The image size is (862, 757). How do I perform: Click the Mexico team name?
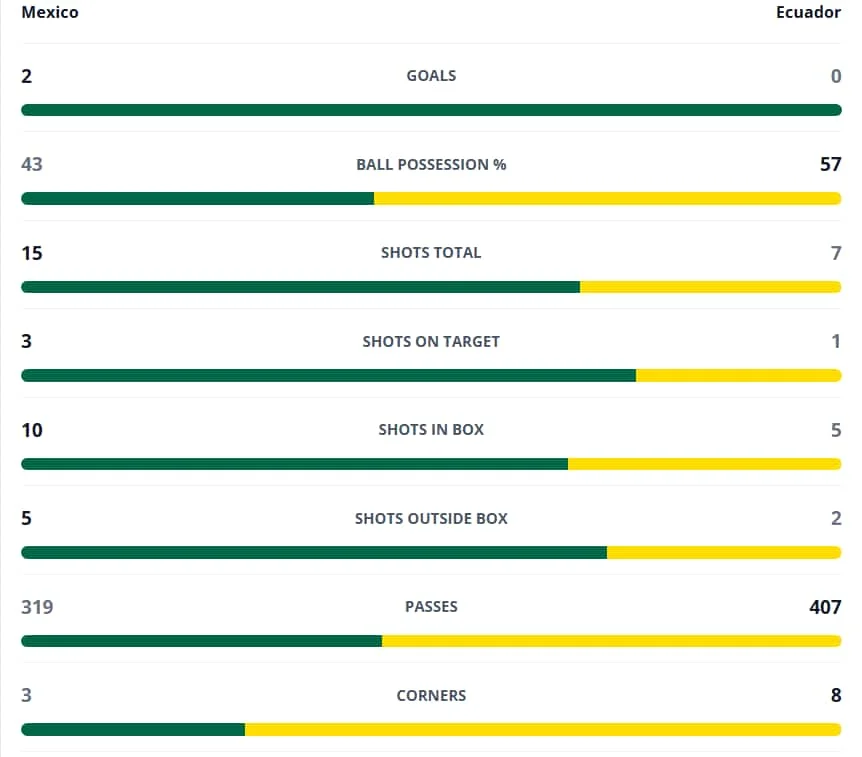[x=50, y=12]
